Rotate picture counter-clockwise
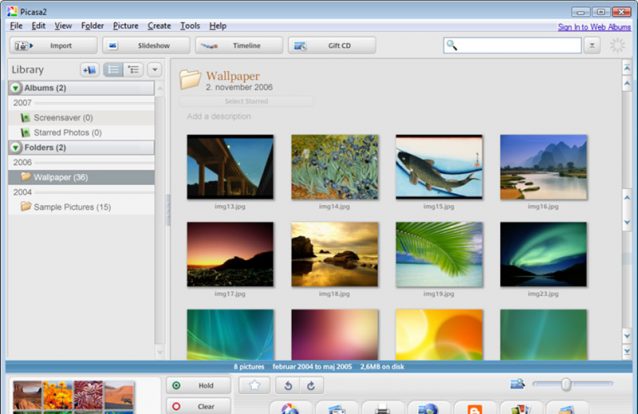This screenshot has height=414, width=638. click(x=290, y=386)
